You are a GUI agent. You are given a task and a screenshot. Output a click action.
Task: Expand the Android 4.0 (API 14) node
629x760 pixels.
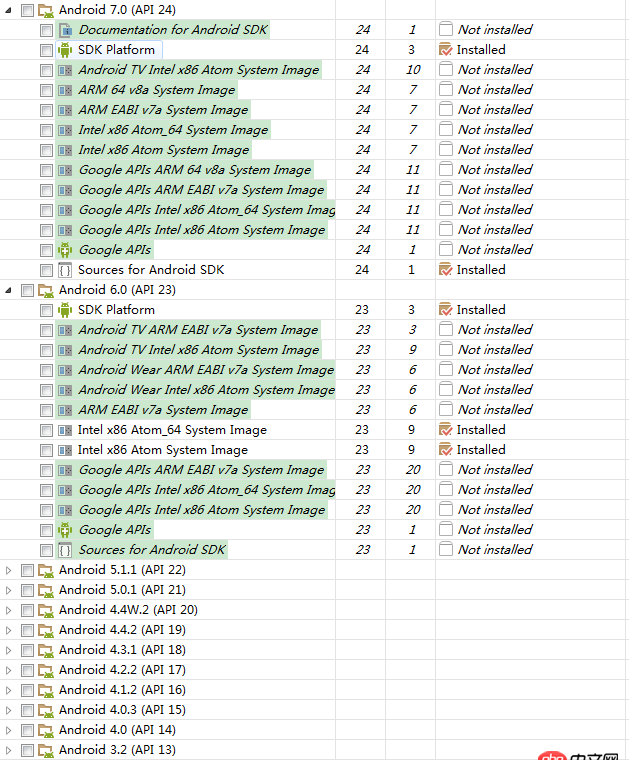point(9,730)
